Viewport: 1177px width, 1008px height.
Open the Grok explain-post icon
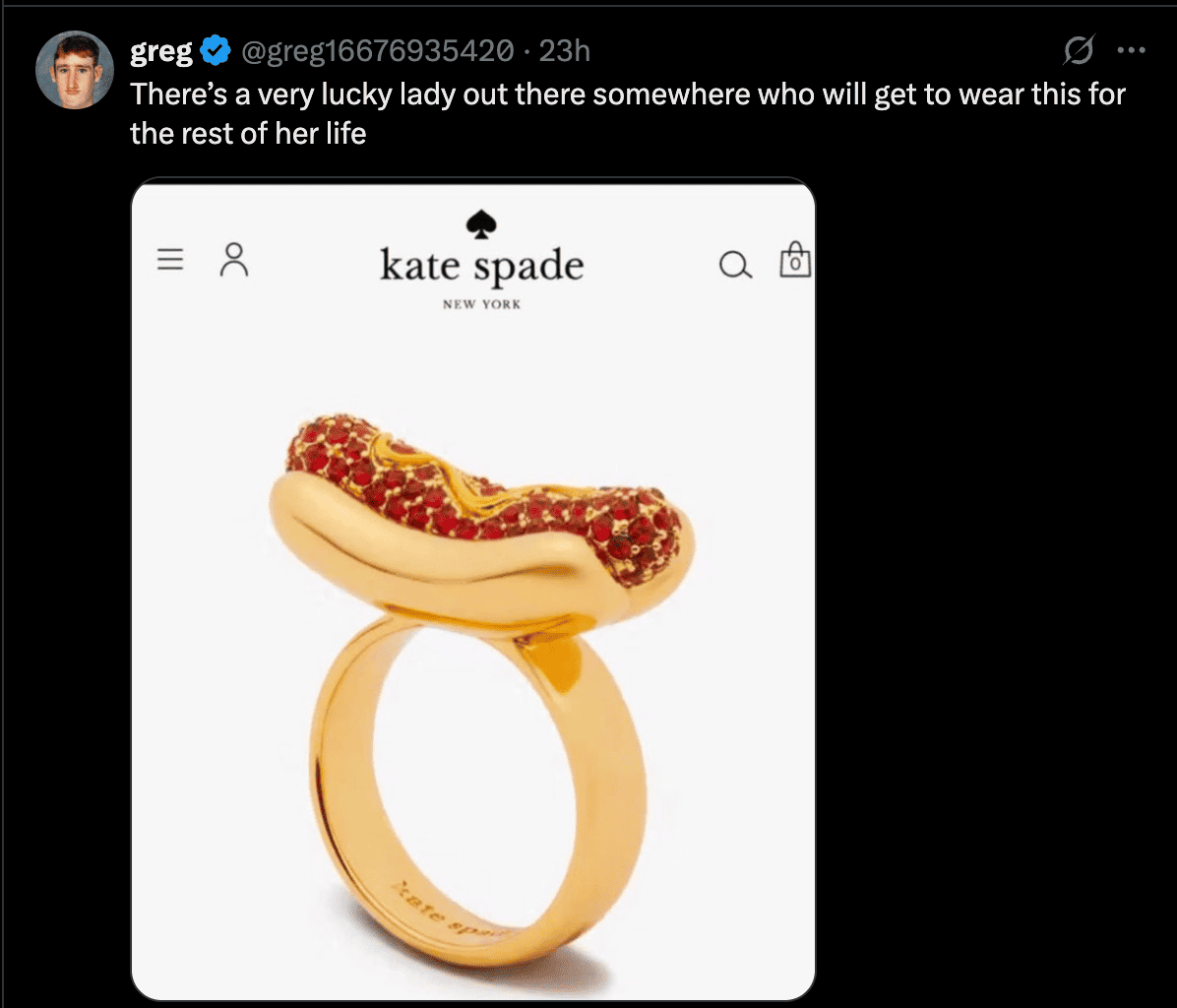pos(1080,49)
